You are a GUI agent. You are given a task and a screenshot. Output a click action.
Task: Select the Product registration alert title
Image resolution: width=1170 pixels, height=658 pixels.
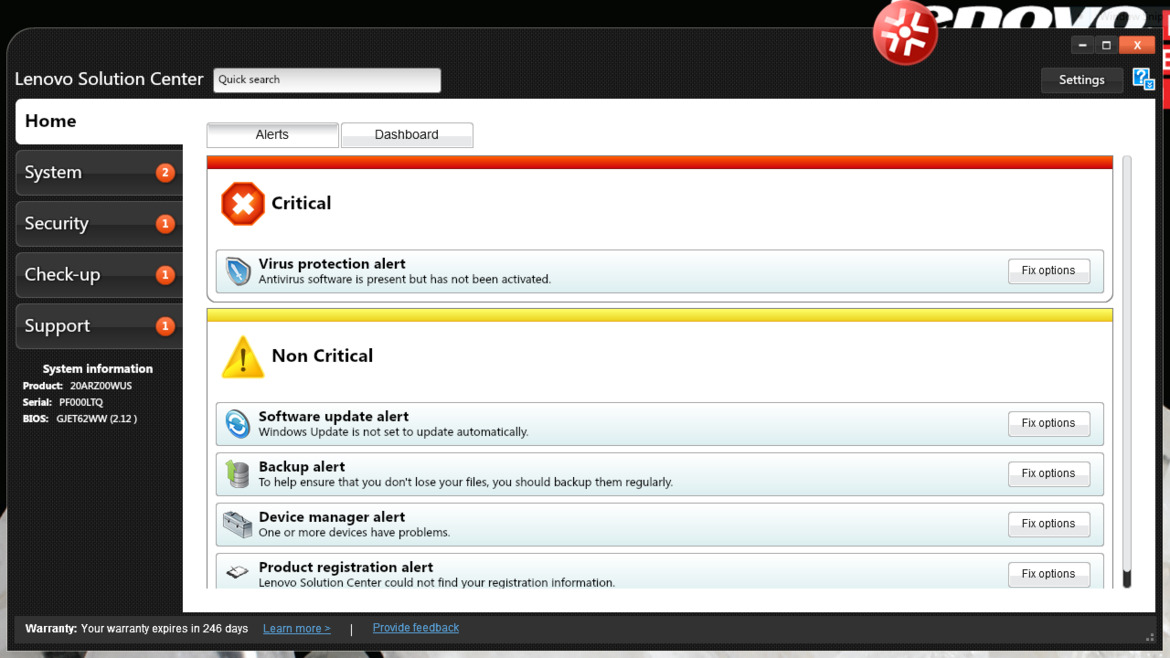tap(345, 567)
